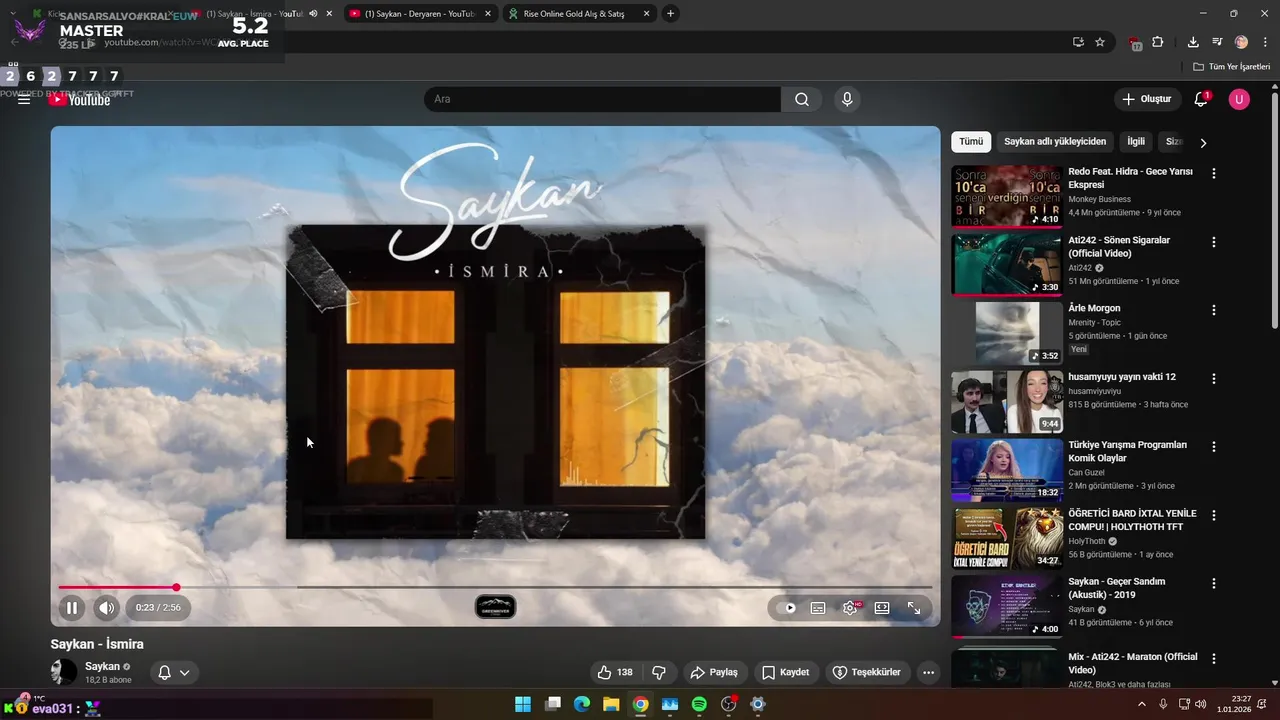
Task: Open Saykan channel avatar
Action: click(64, 672)
